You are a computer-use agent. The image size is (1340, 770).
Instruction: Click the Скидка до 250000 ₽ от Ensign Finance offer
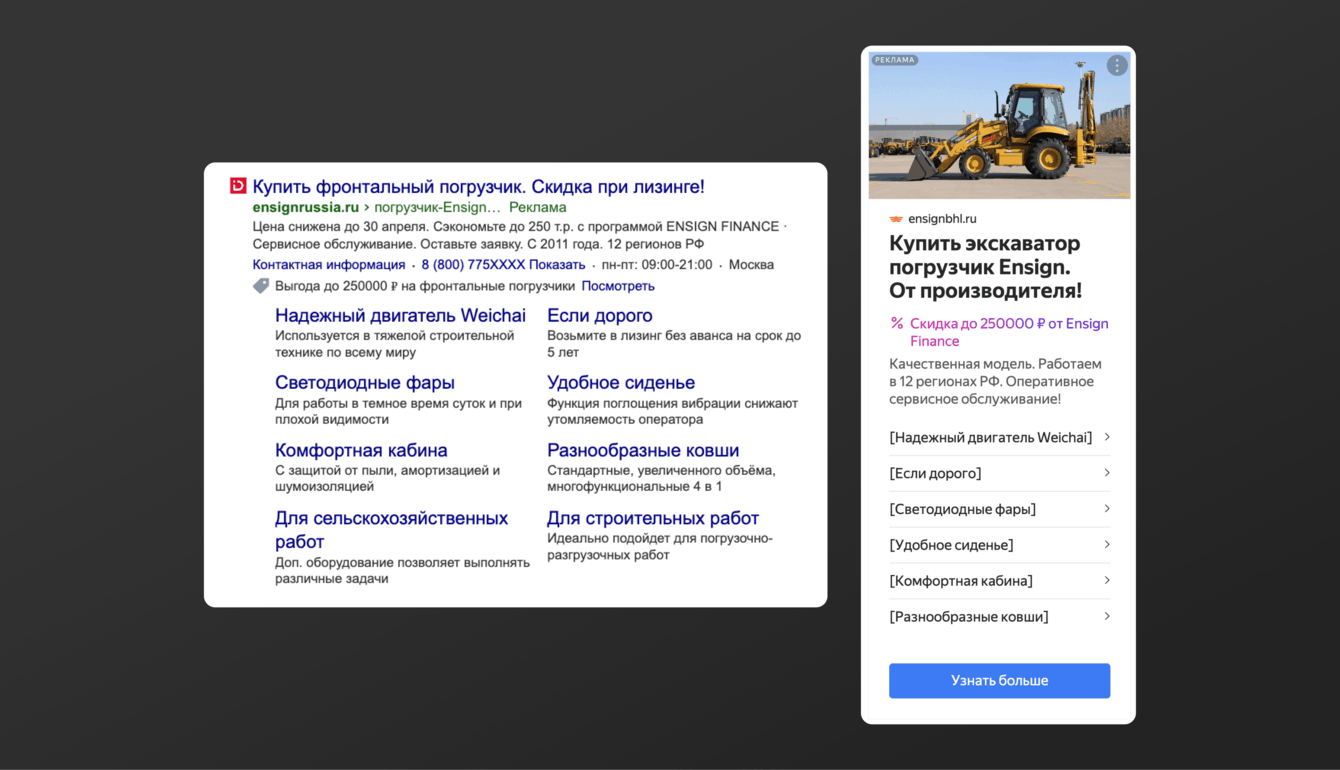(1009, 332)
